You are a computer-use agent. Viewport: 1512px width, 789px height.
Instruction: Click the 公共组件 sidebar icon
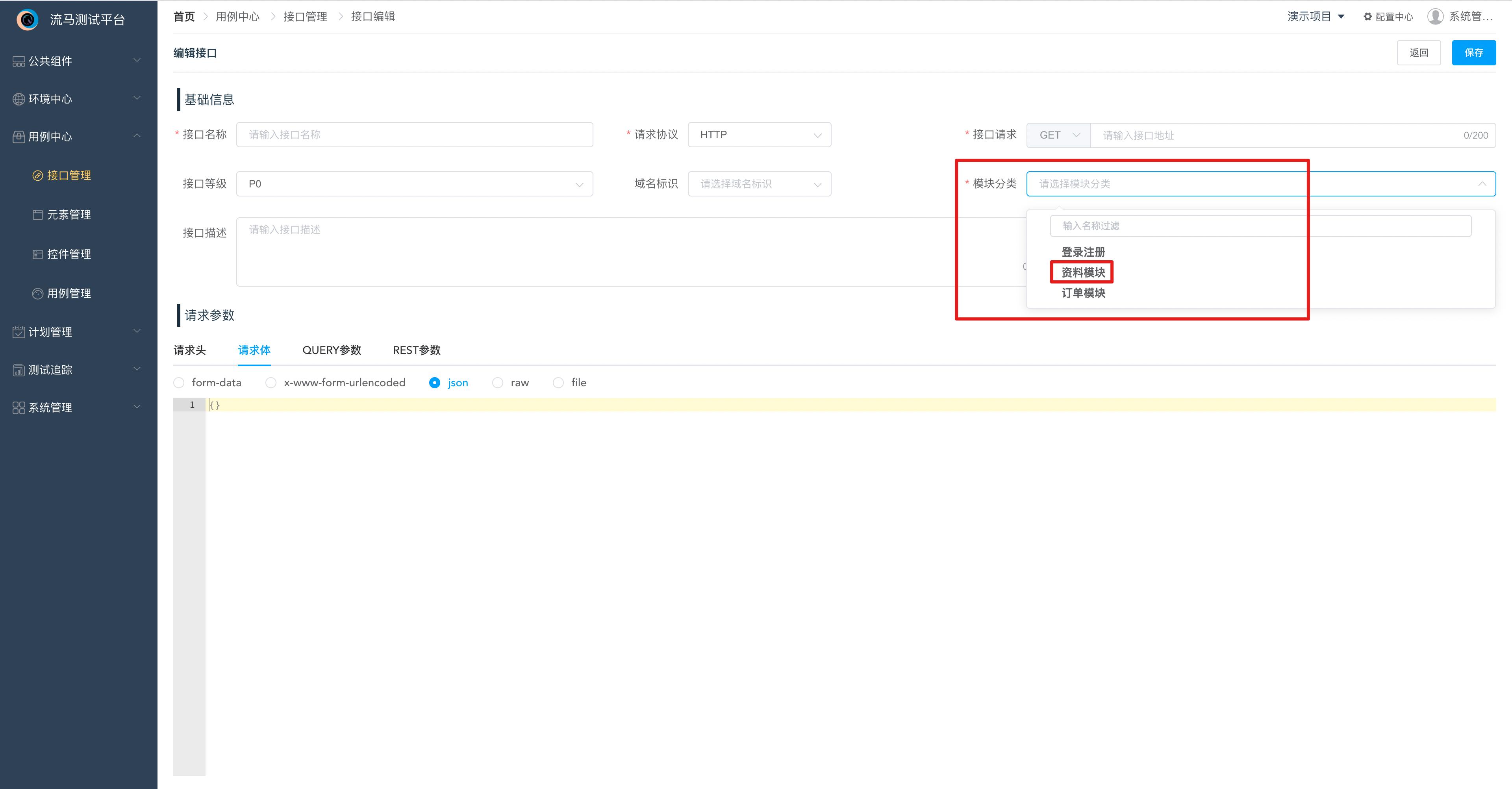tap(19, 61)
